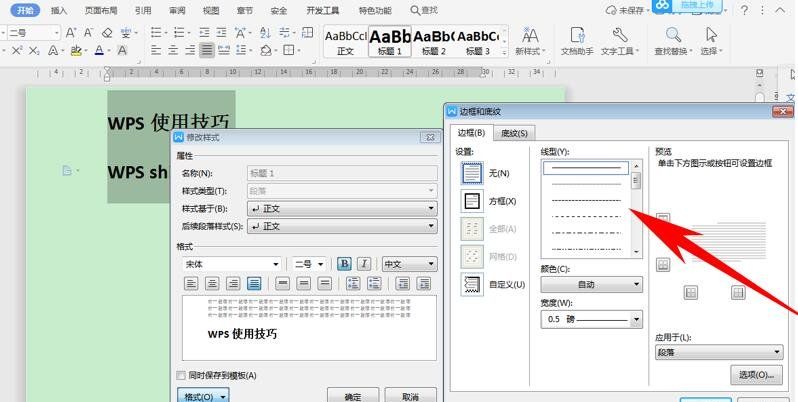Viewport: 798px width, 402px height.
Task: Select the solid line in 线型 list
Action: coord(586,167)
